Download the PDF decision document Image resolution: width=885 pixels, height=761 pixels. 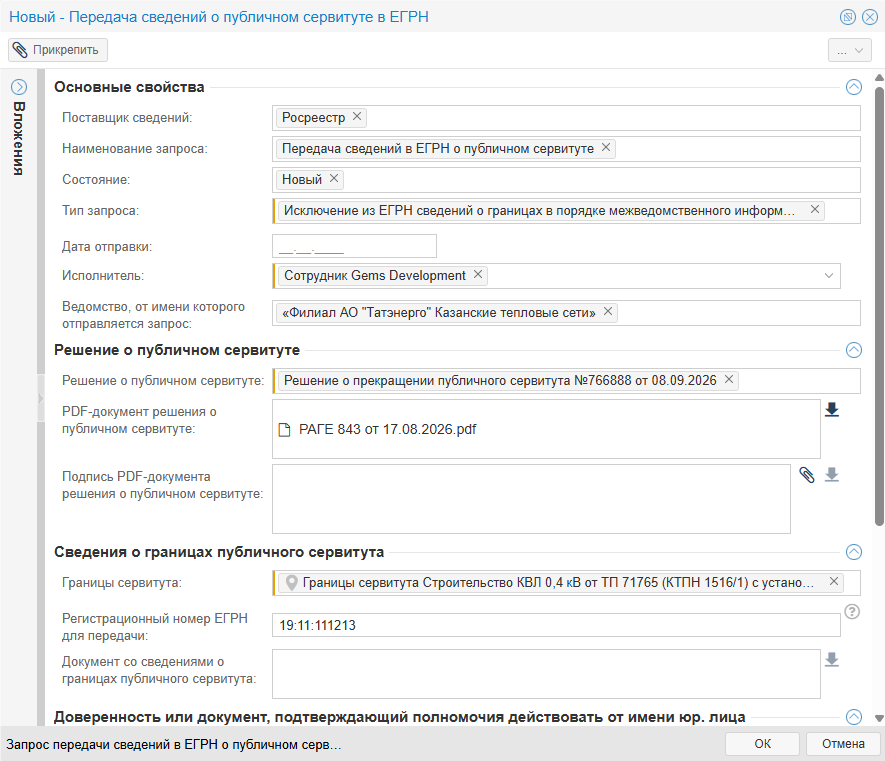click(831, 410)
